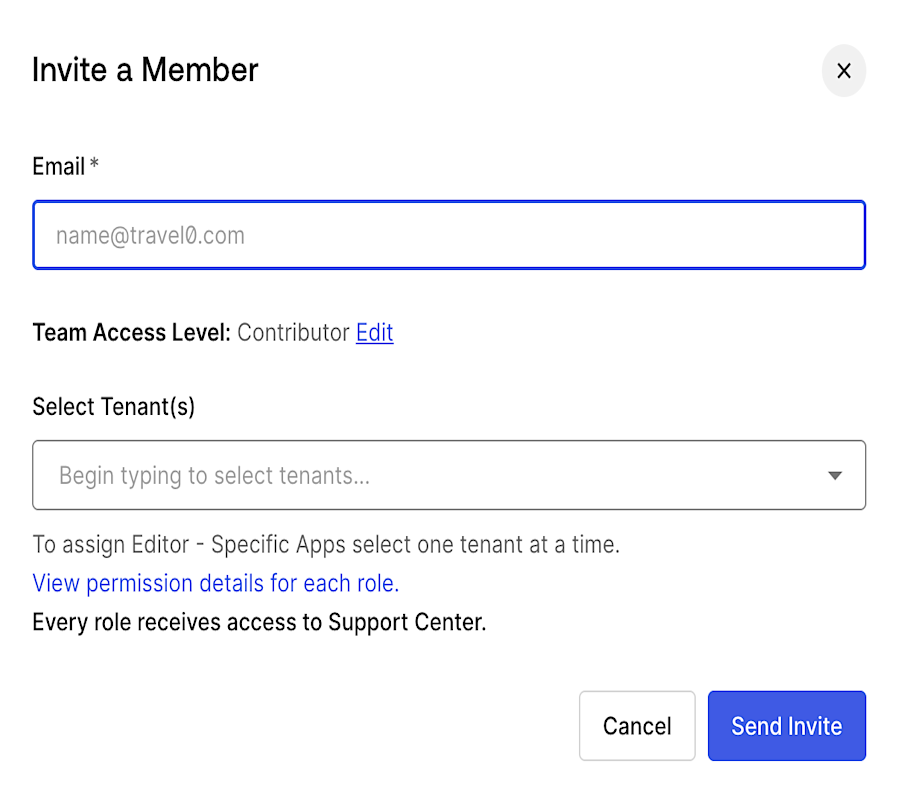Click the Send Invite button
900x800 pixels.
point(786,726)
